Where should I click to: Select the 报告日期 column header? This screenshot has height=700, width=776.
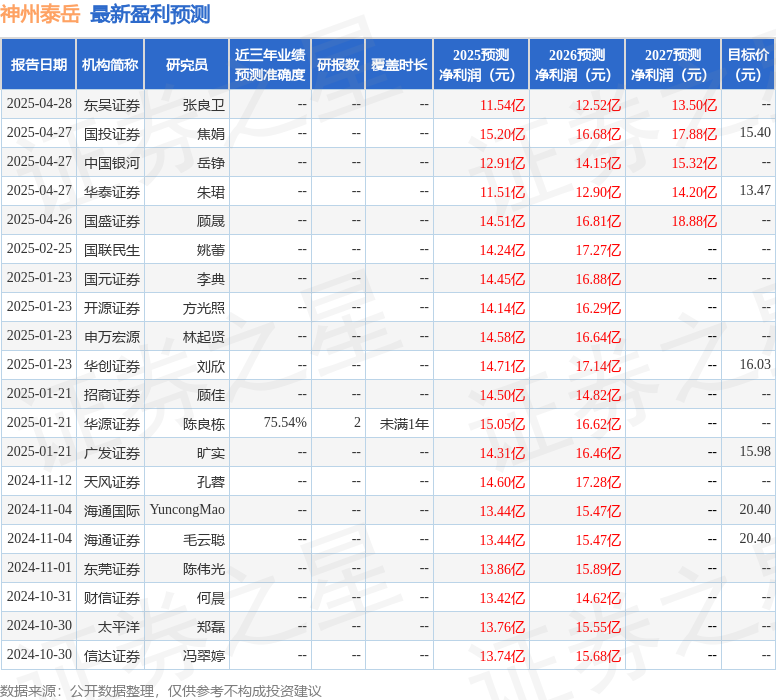click(39, 65)
